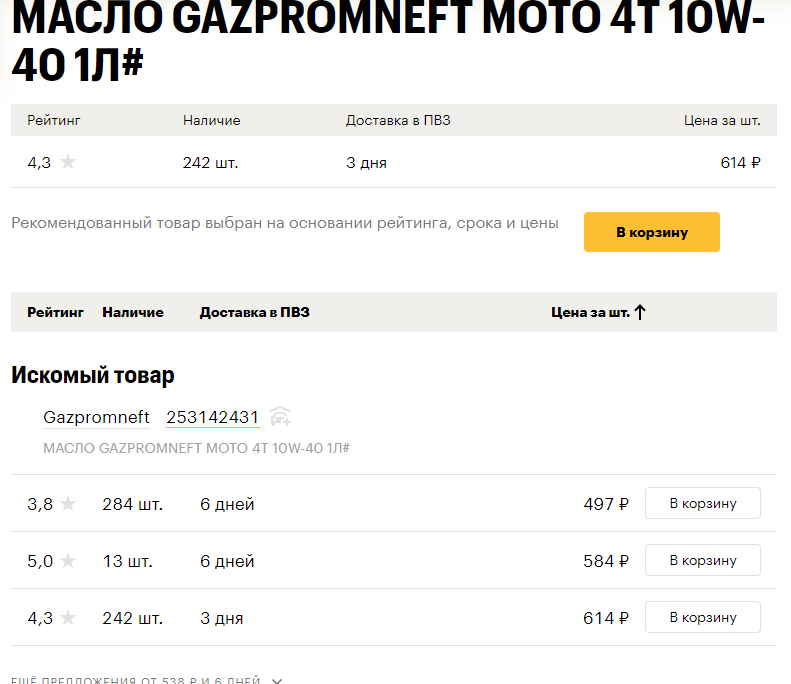The height and width of the screenshot is (684, 791).
Task: Click chevron beside 'Ещё предложения' text
Action: click(277, 680)
